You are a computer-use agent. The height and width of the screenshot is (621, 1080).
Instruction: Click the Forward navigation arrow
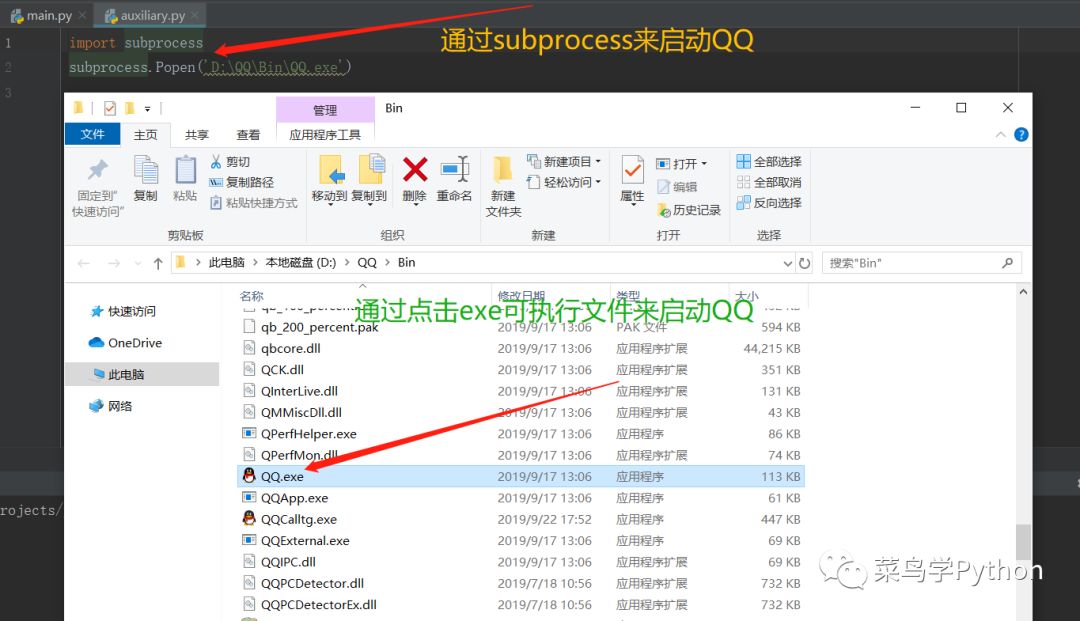point(114,263)
